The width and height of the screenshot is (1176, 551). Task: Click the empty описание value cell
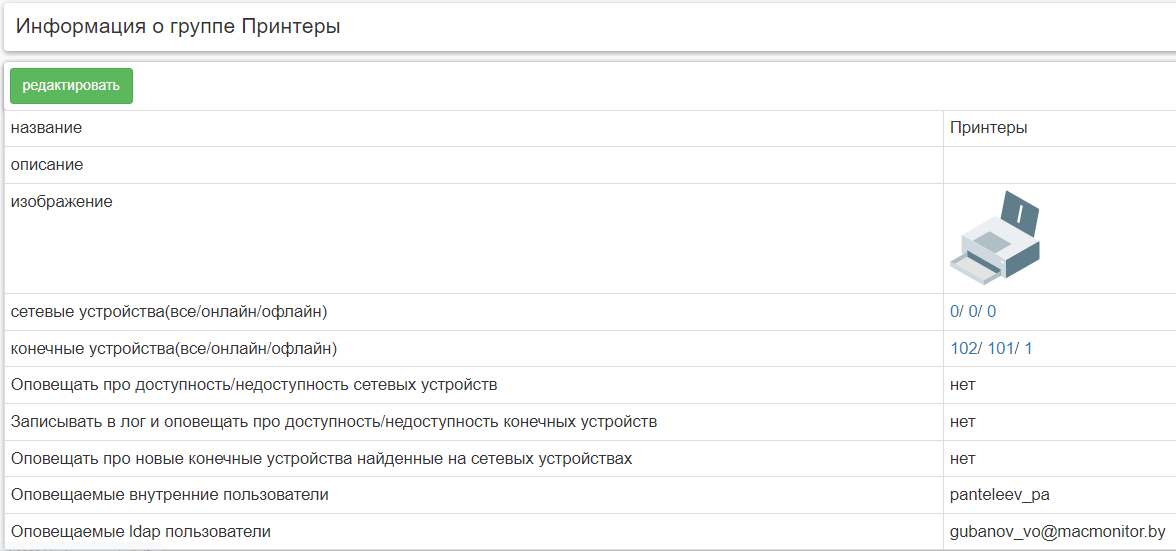click(x=1058, y=165)
